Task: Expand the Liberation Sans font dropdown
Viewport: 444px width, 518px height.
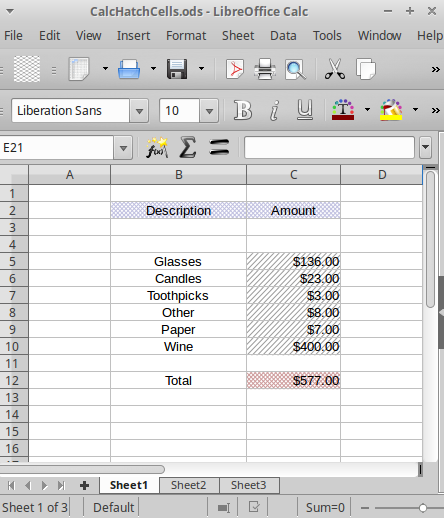Action: pos(139,111)
